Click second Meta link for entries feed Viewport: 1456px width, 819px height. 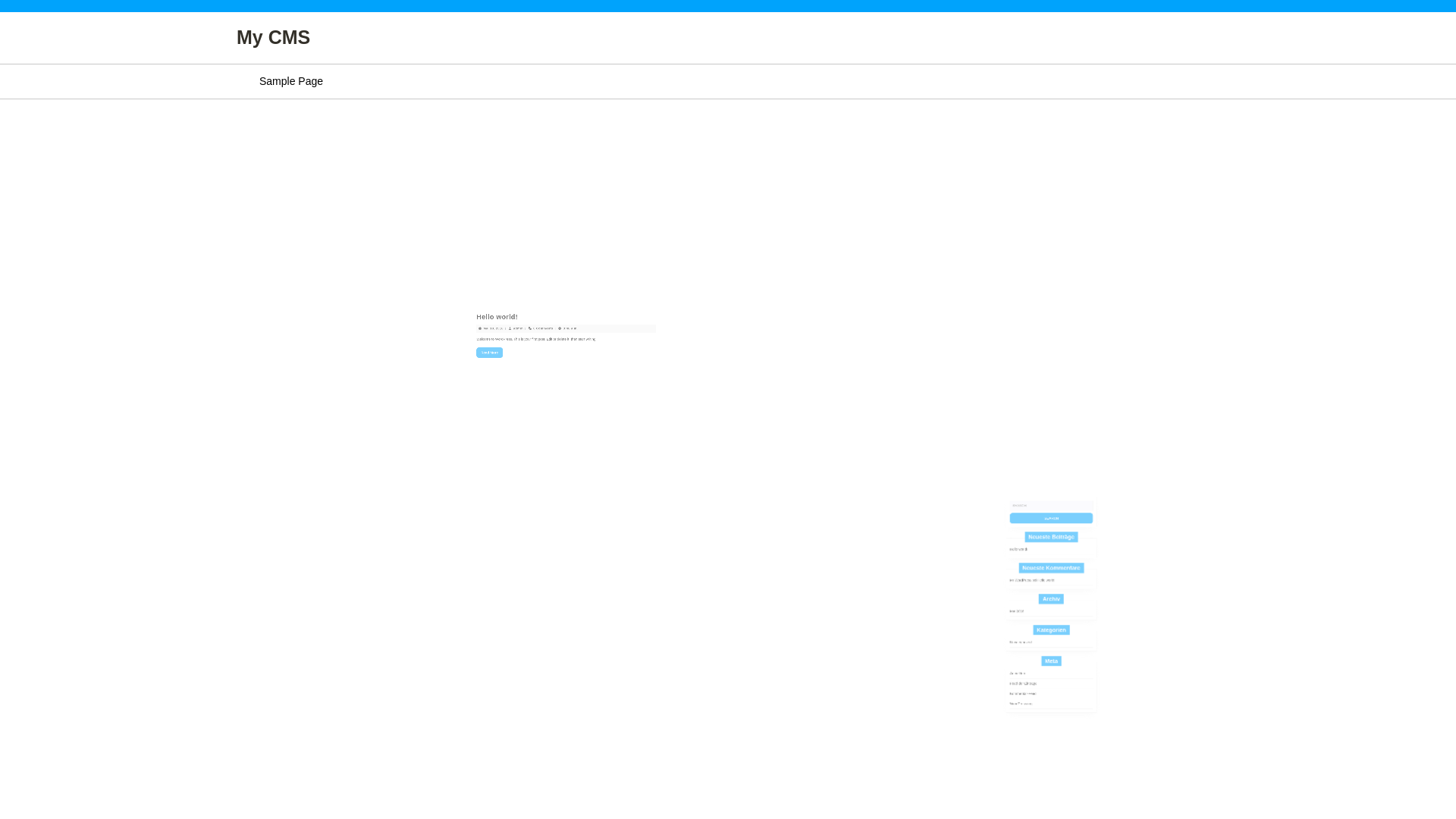(x=1023, y=683)
